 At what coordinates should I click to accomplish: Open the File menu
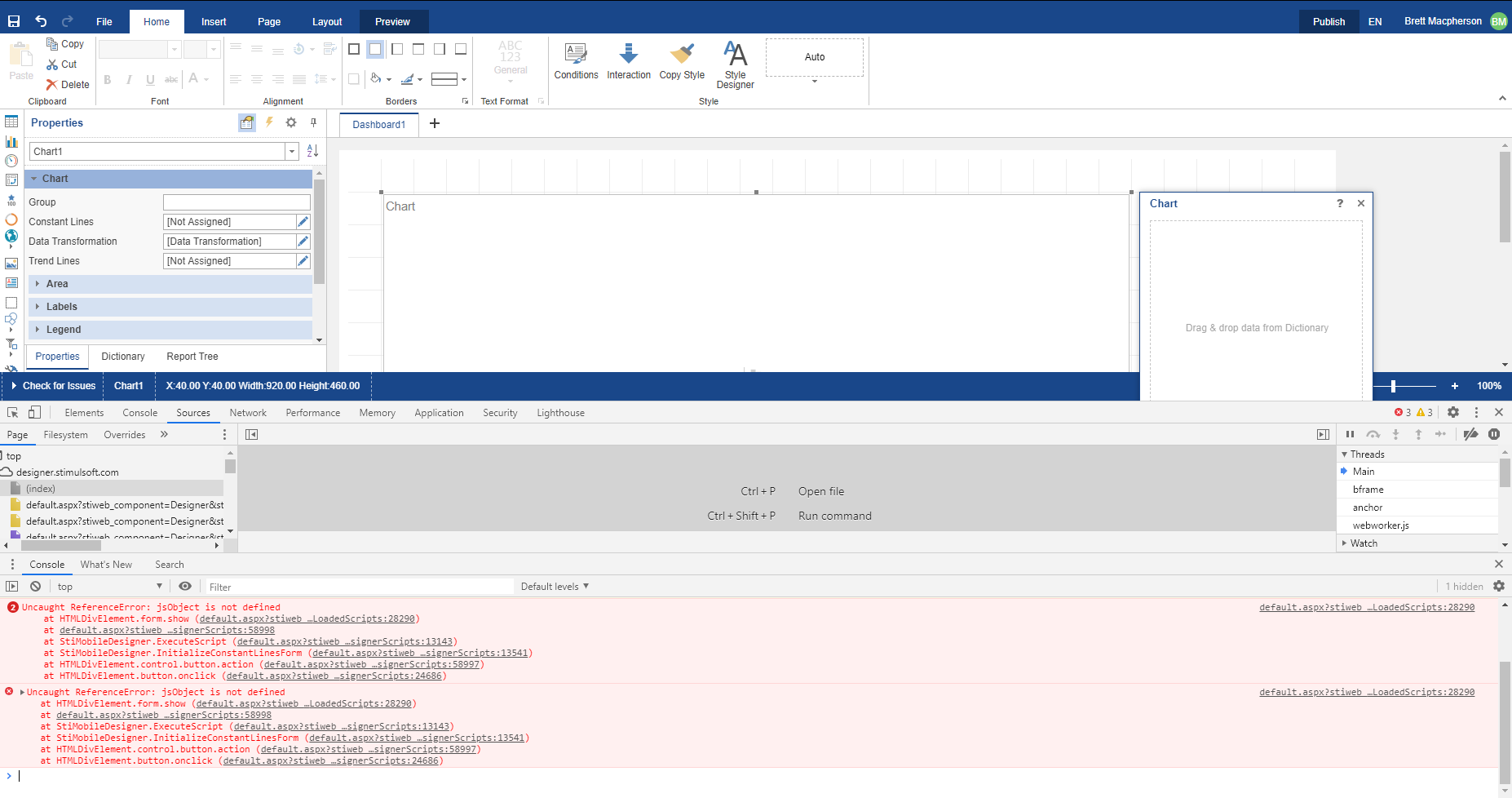[x=104, y=22]
